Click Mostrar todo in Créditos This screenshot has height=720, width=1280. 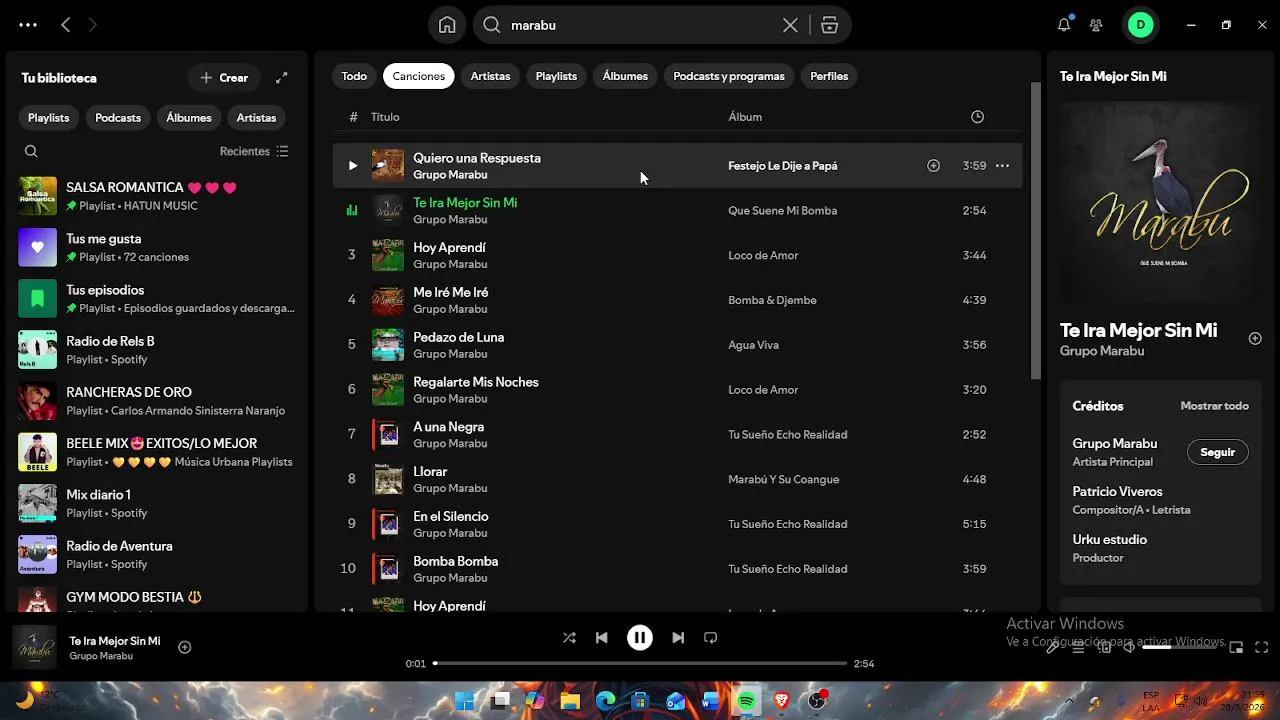1214,406
